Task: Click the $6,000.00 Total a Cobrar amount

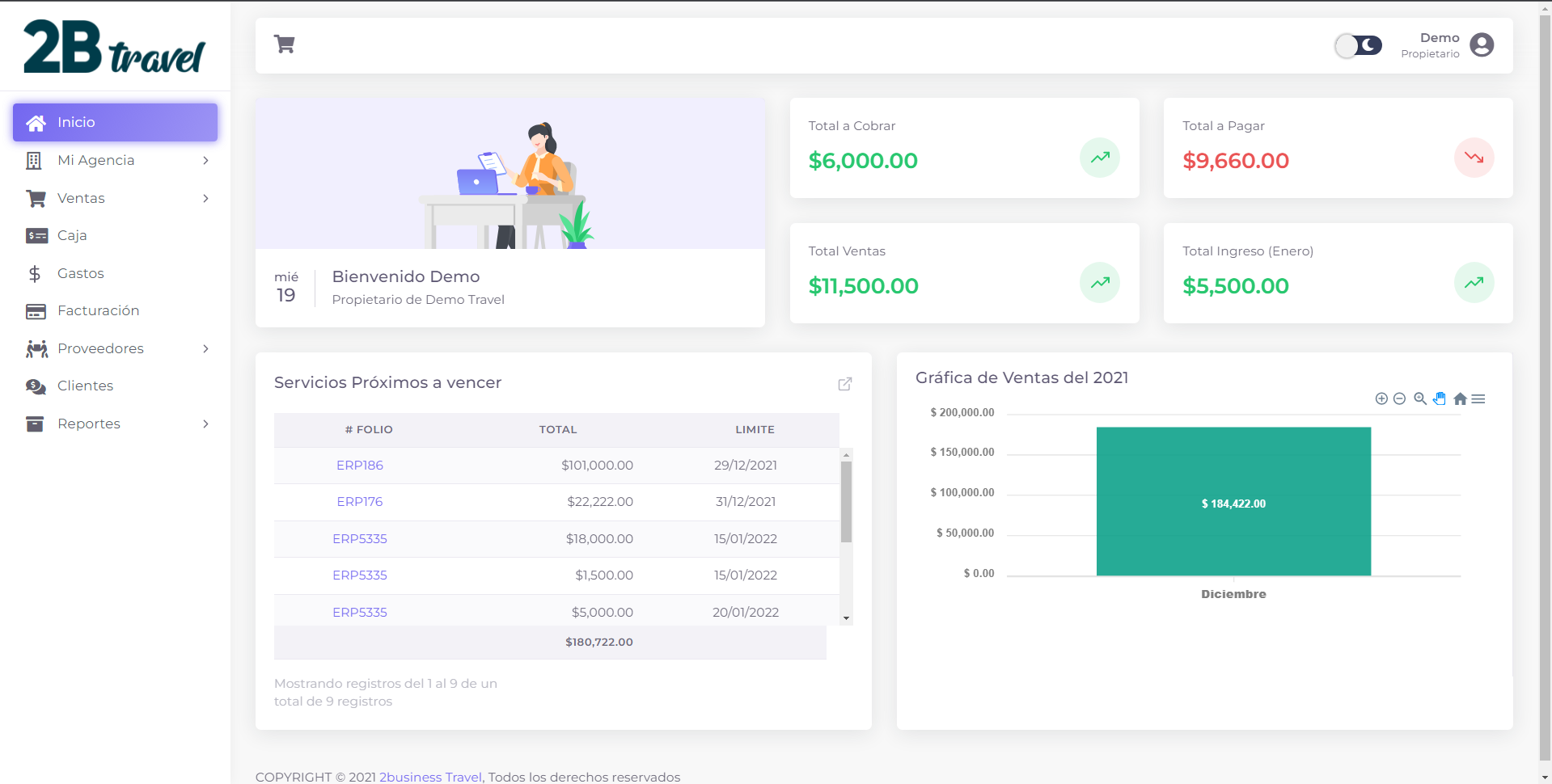Action: click(x=863, y=161)
